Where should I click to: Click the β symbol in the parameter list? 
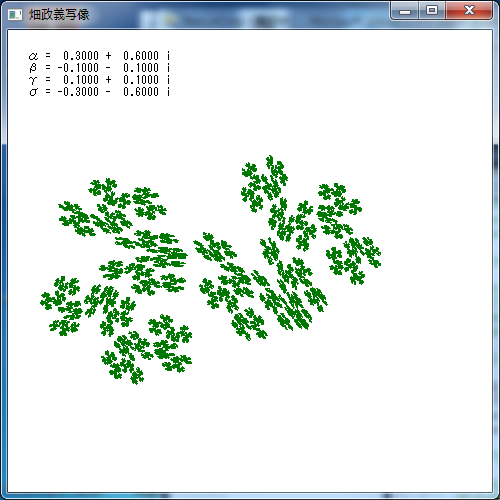(33, 68)
